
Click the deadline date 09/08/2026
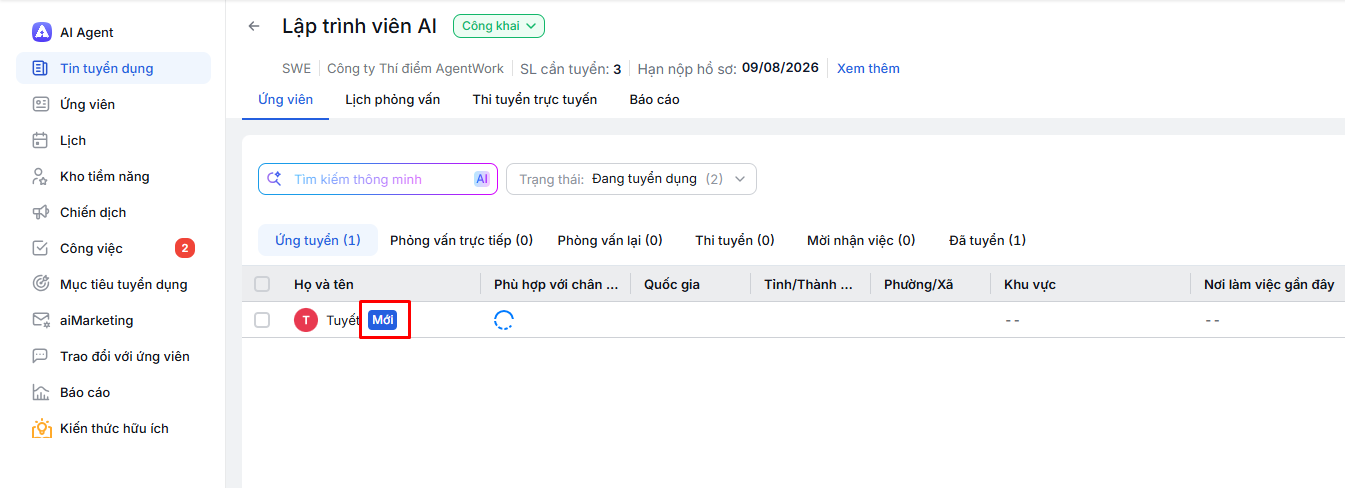coord(780,68)
